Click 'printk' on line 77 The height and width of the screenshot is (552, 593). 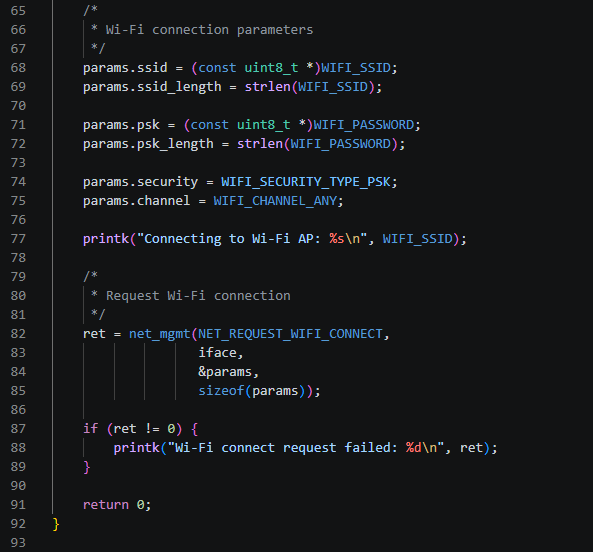tap(106, 239)
